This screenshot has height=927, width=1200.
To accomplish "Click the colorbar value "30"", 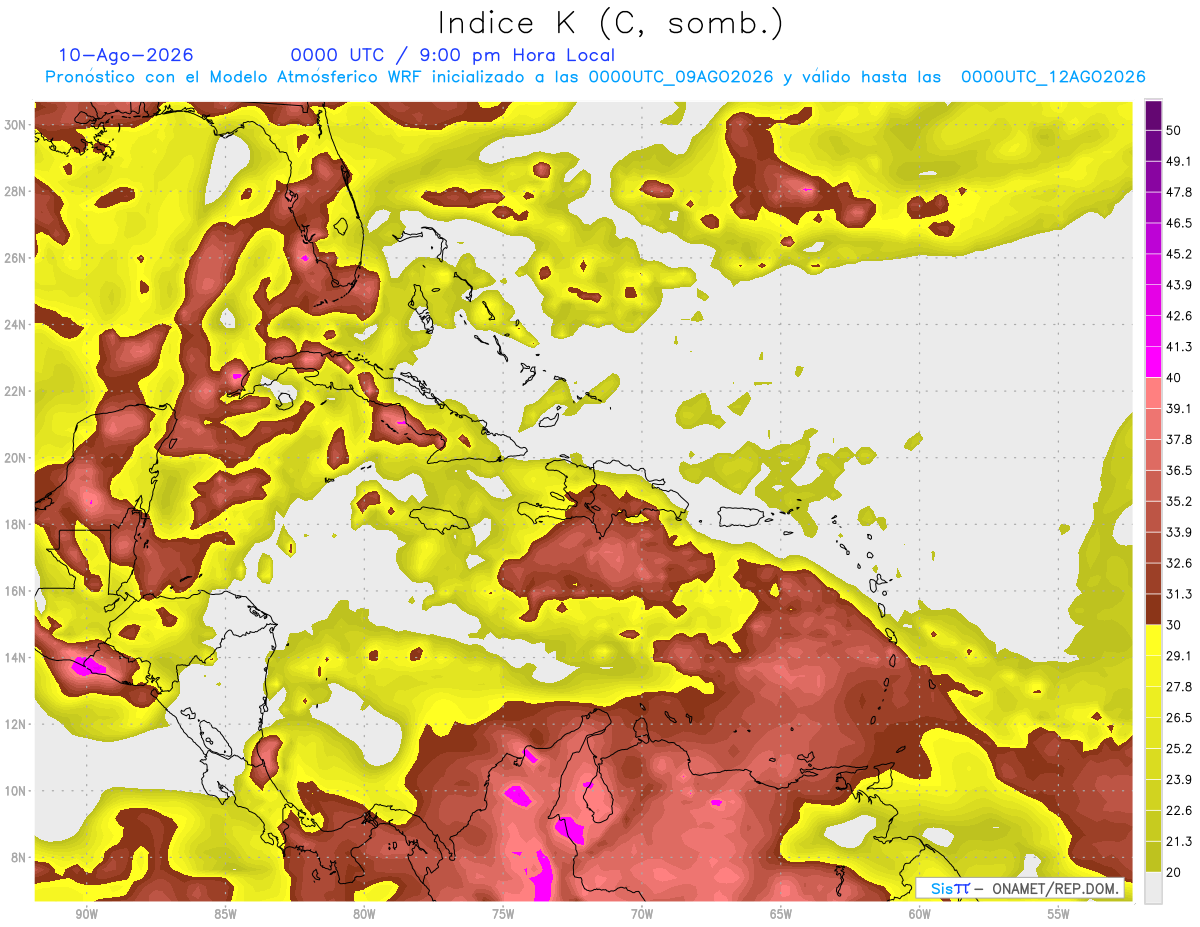I will [x=1174, y=625].
